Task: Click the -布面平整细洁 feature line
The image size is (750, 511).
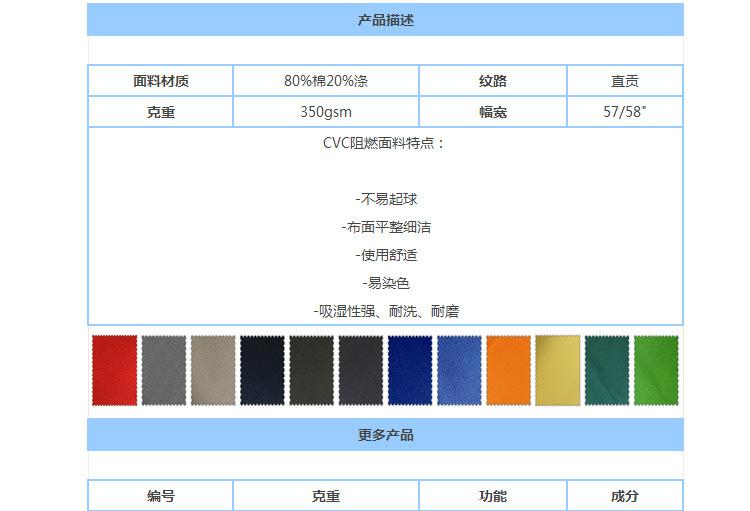Action: tap(386, 227)
